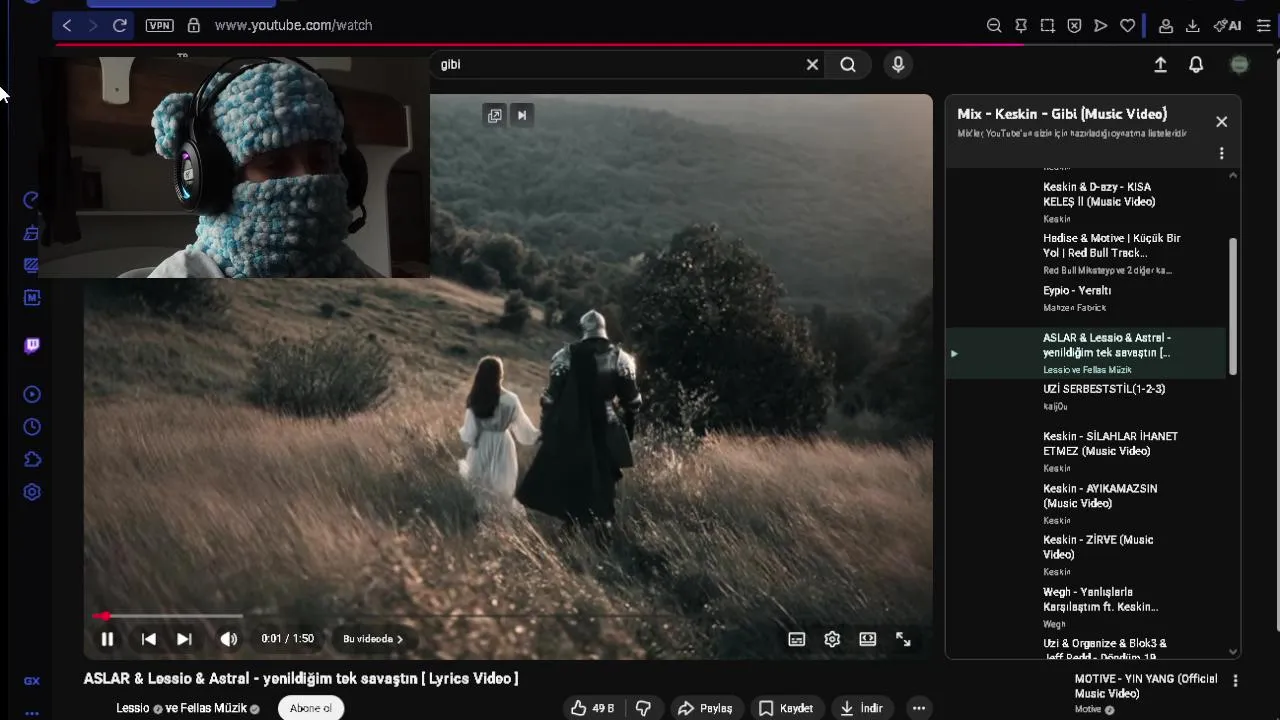Open the snapshot capture tool
The width and height of the screenshot is (1280, 720).
(1047, 26)
